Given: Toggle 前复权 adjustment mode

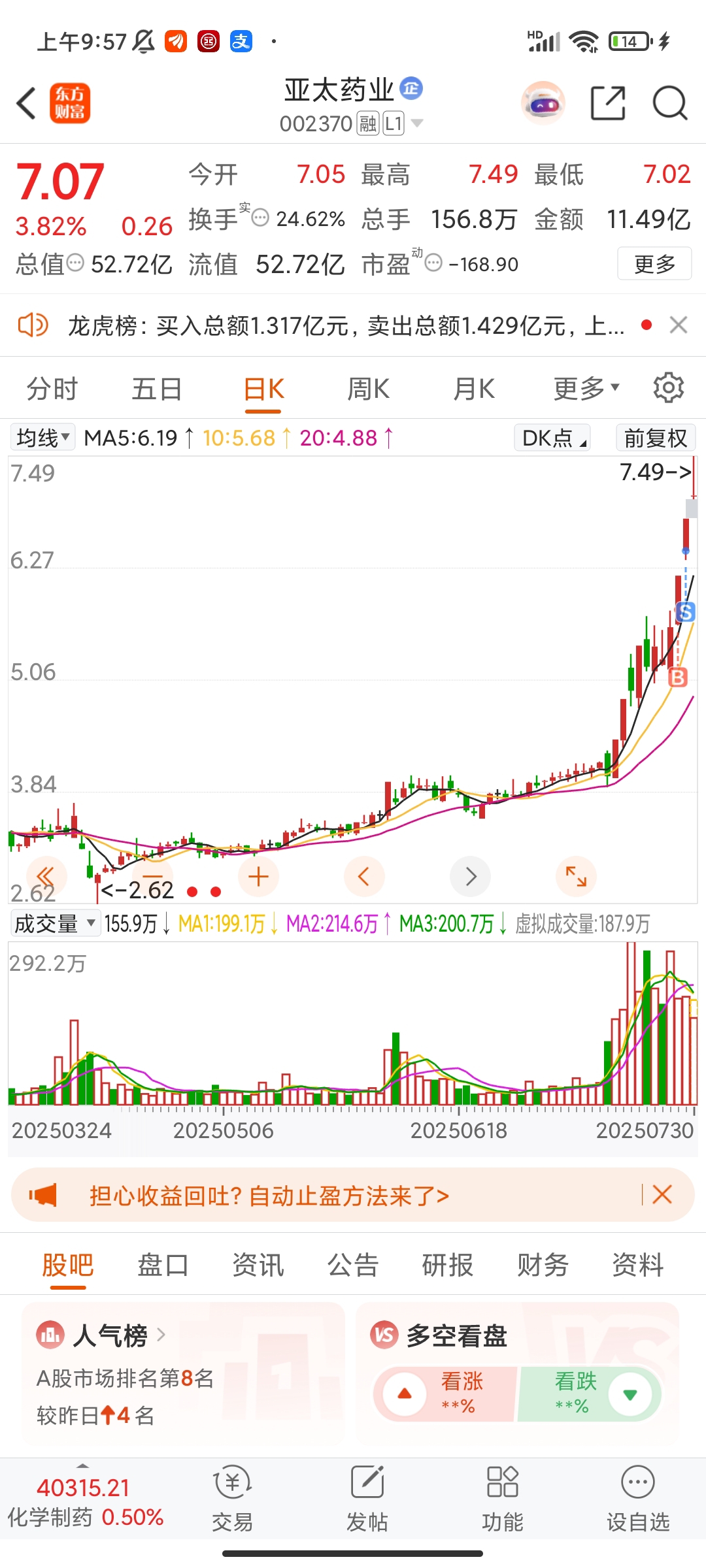Looking at the screenshot, I should (656, 437).
